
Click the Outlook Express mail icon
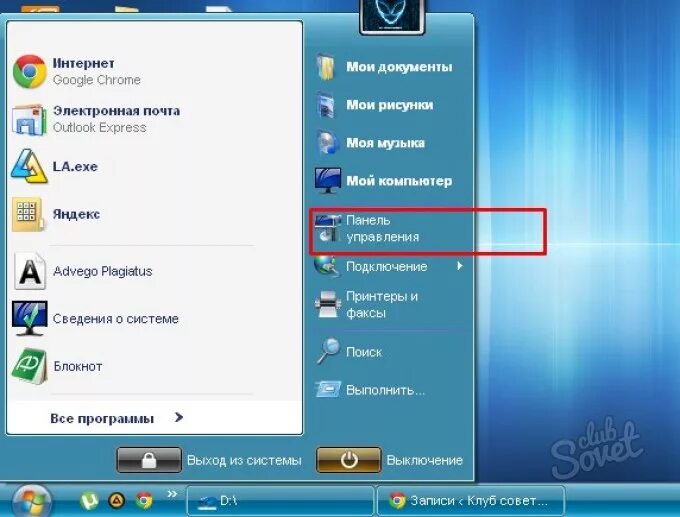click(x=29, y=119)
